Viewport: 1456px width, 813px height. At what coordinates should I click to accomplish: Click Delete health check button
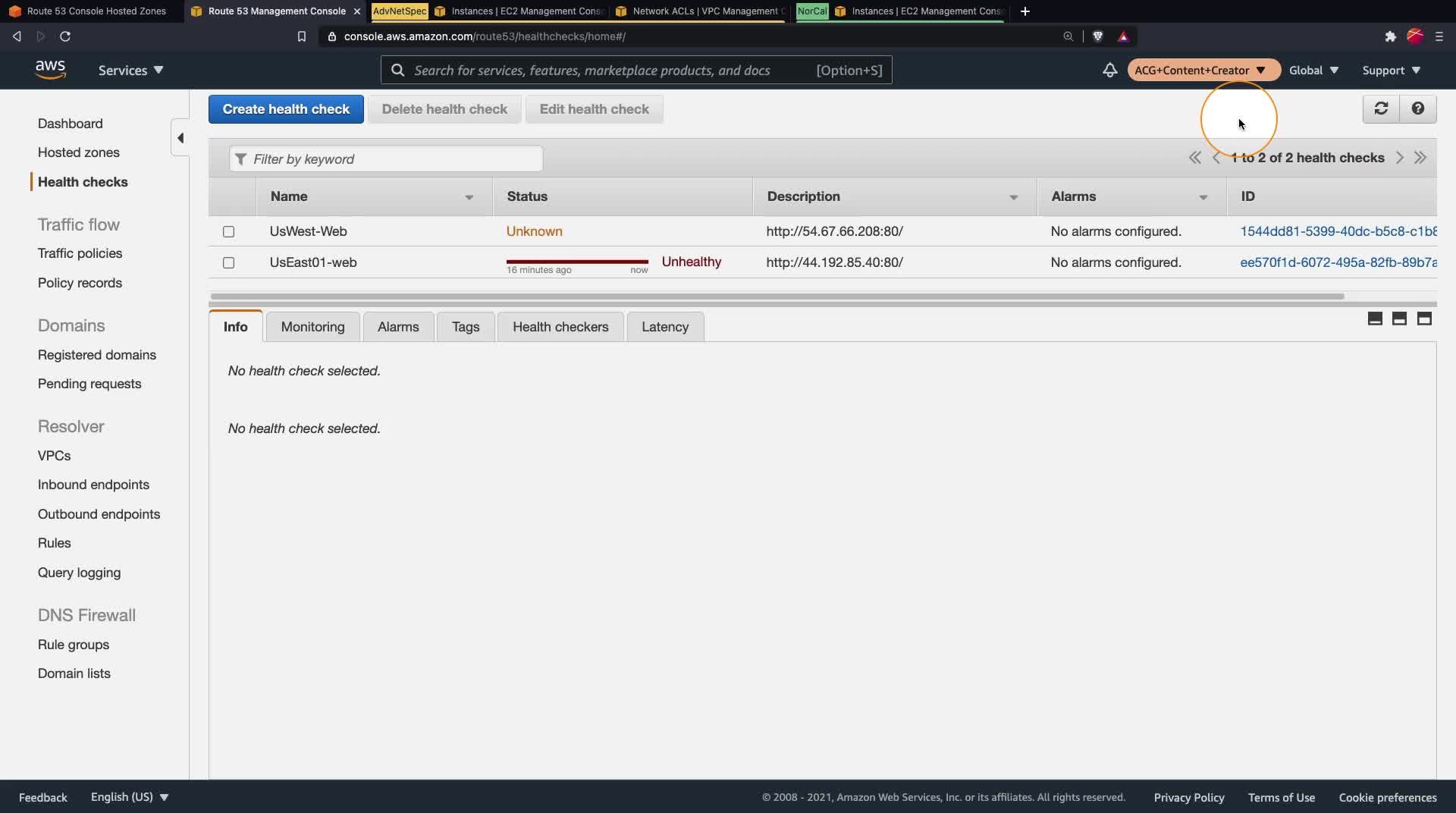point(444,109)
